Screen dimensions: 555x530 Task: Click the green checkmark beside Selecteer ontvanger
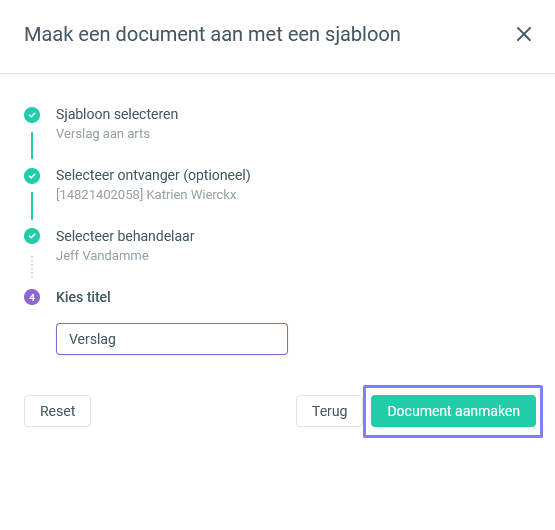coord(32,176)
